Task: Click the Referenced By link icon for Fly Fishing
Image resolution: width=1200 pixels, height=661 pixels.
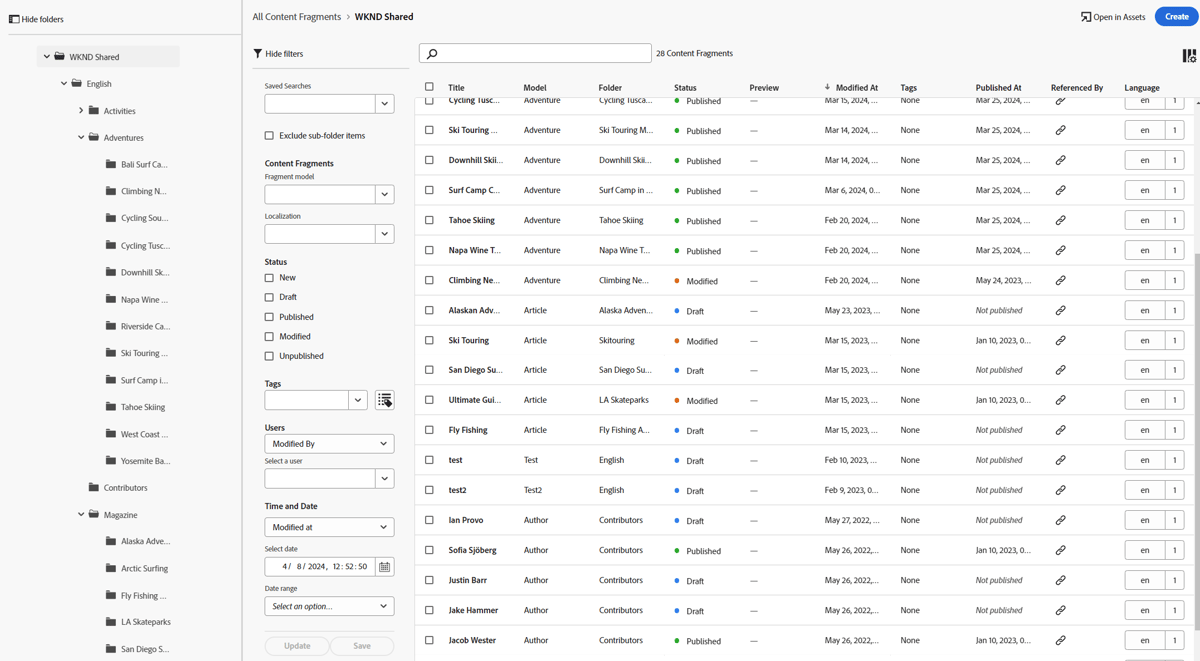Action: point(1060,430)
